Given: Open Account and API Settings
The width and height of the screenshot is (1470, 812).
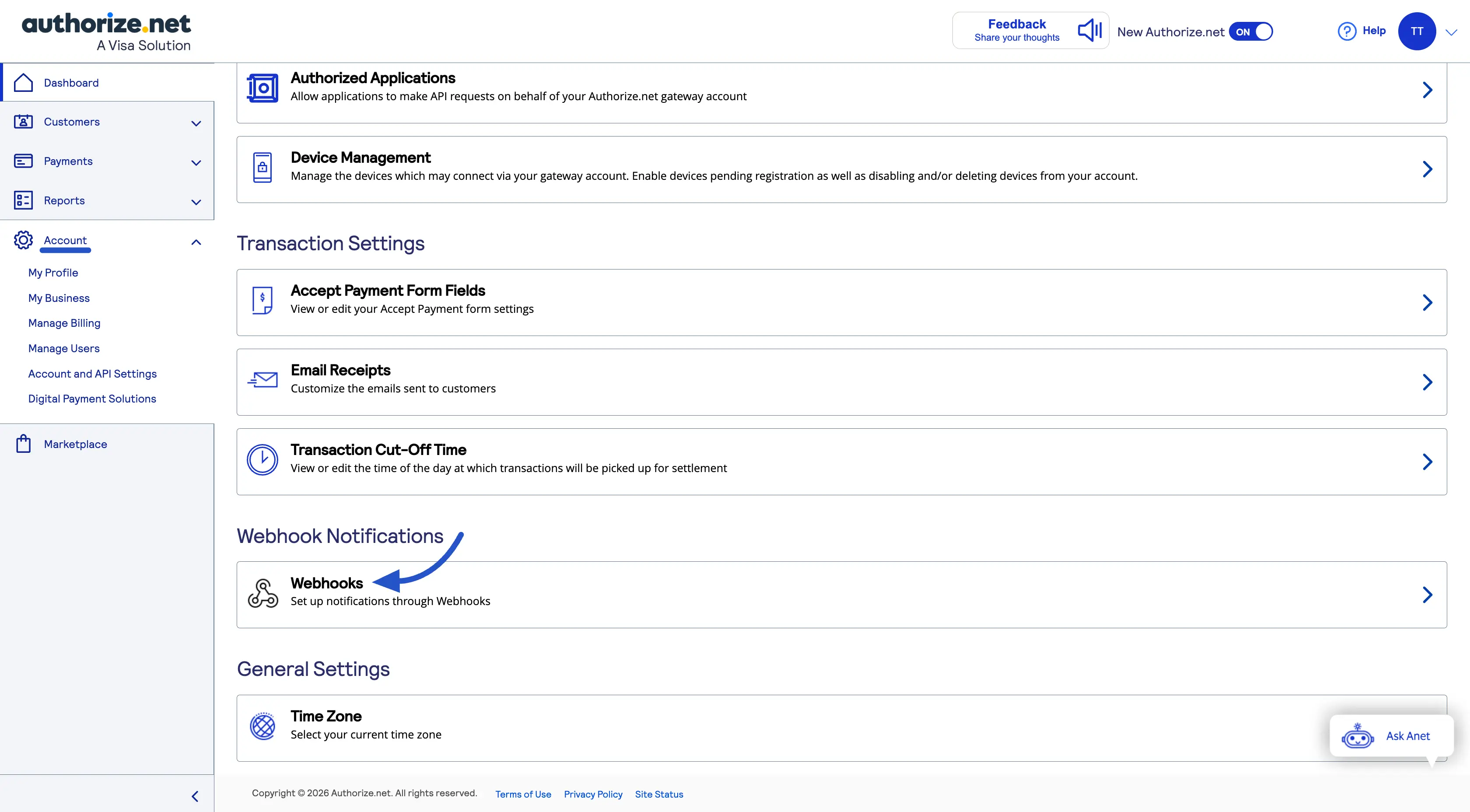Looking at the screenshot, I should click(x=92, y=373).
